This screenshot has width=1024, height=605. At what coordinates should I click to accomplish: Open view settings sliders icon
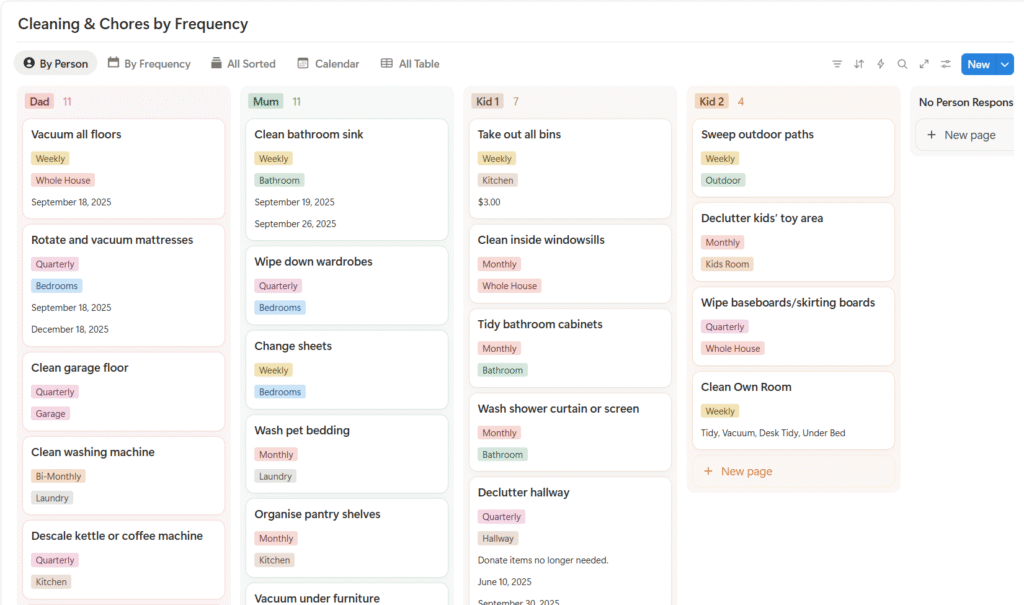(946, 64)
